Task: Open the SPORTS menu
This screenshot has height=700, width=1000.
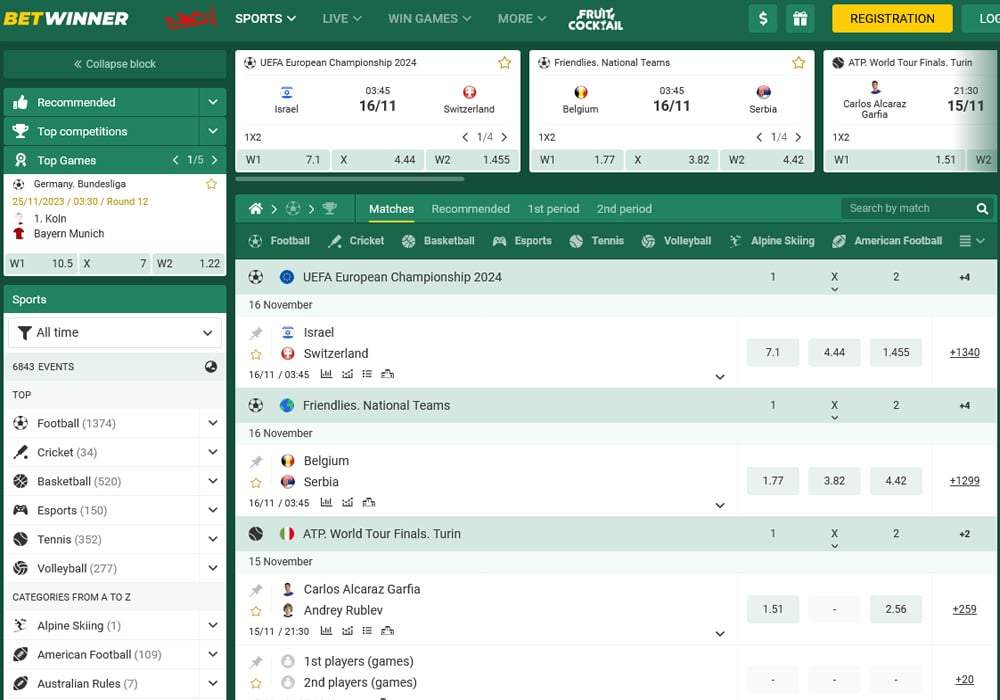Action: pos(265,18)
